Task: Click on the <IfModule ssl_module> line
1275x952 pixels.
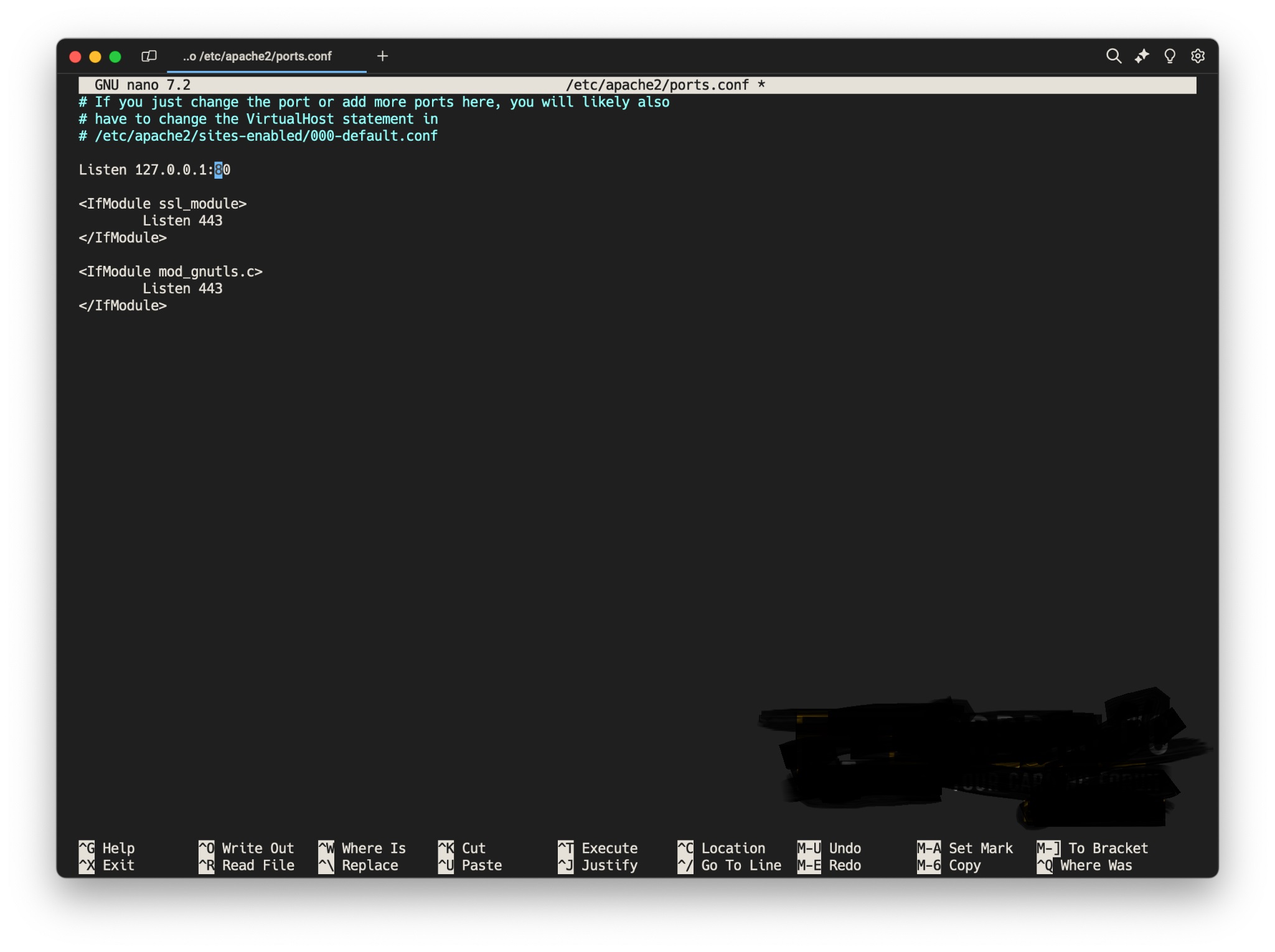Action: pos(162,204)
